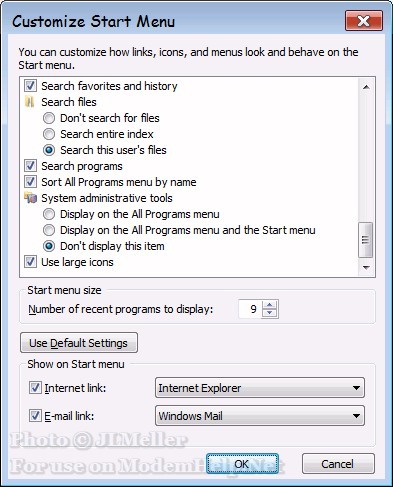Image resolution: width=393 pixels, height=487 pixels.
Task: Click the System administrative tools icon
Action: (30, 198)
